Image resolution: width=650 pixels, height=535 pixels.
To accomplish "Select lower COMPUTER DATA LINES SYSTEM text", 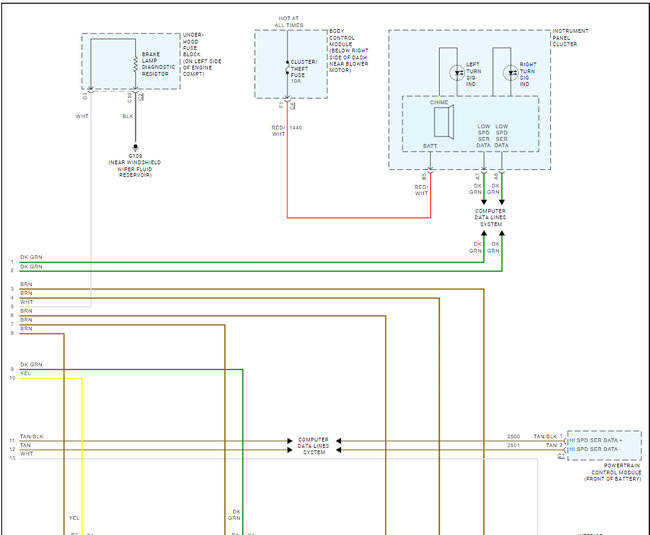I will 313,446.
